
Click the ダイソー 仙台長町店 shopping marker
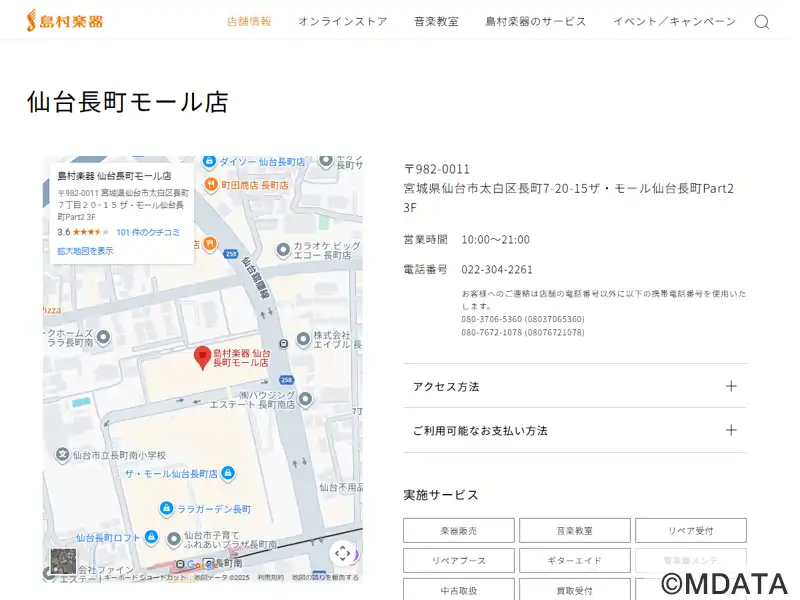pos(209,161)
